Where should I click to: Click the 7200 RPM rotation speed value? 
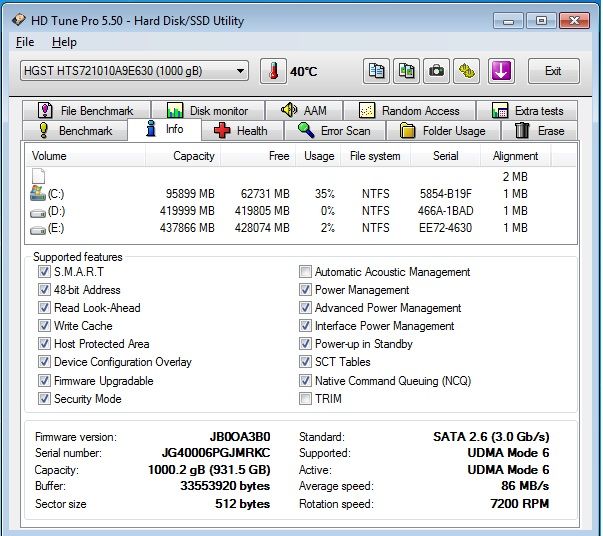(520, 503)
